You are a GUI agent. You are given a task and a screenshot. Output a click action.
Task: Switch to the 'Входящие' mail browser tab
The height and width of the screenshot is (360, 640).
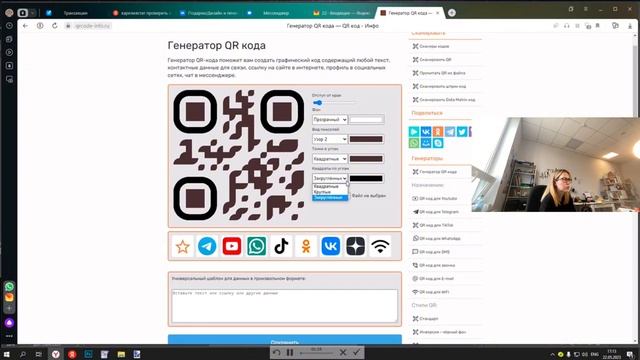coord(342,13)
